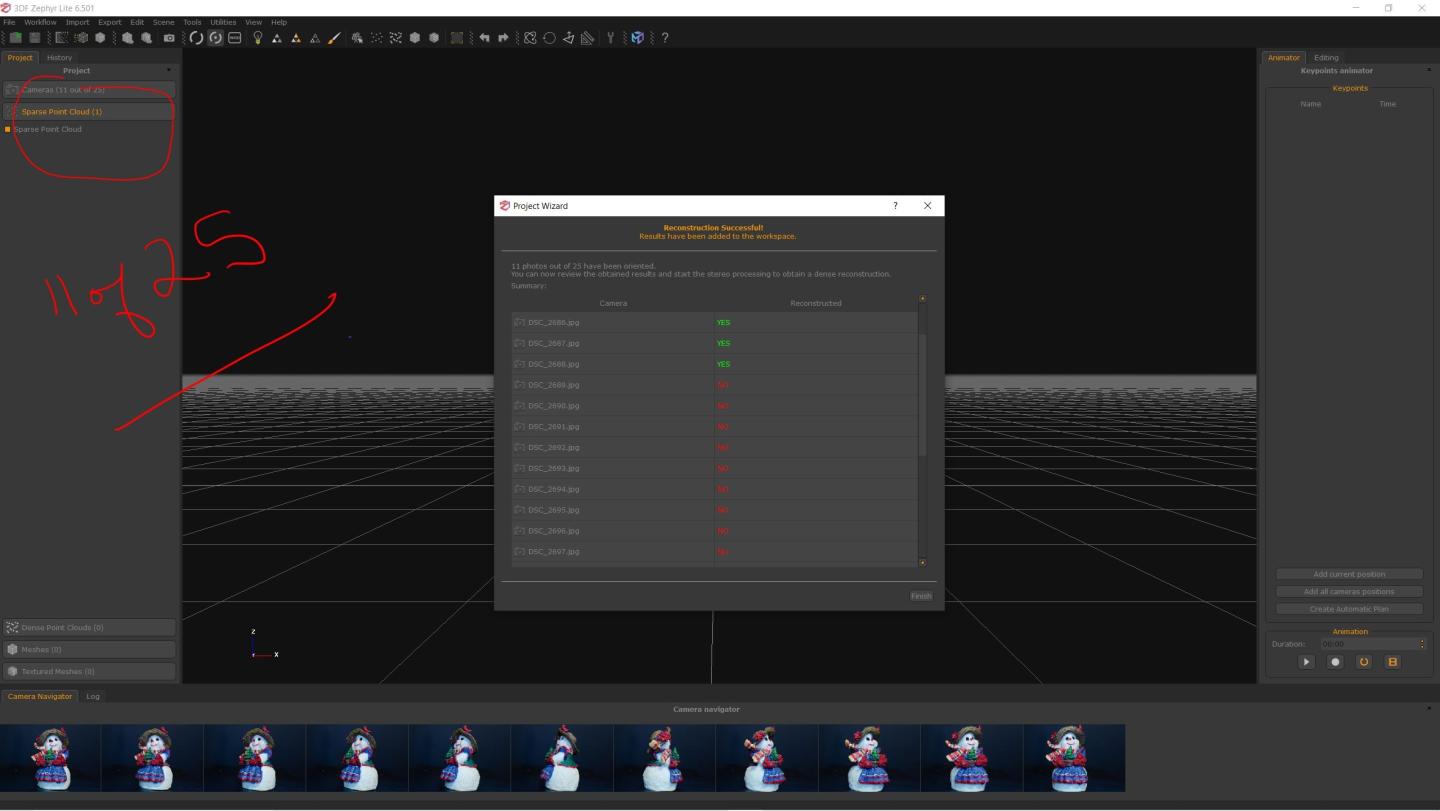This screenshot has height=811, width=1440.
Task: Click the wizard summary scrollbar up arrow
Action: [x=922, y=298]
